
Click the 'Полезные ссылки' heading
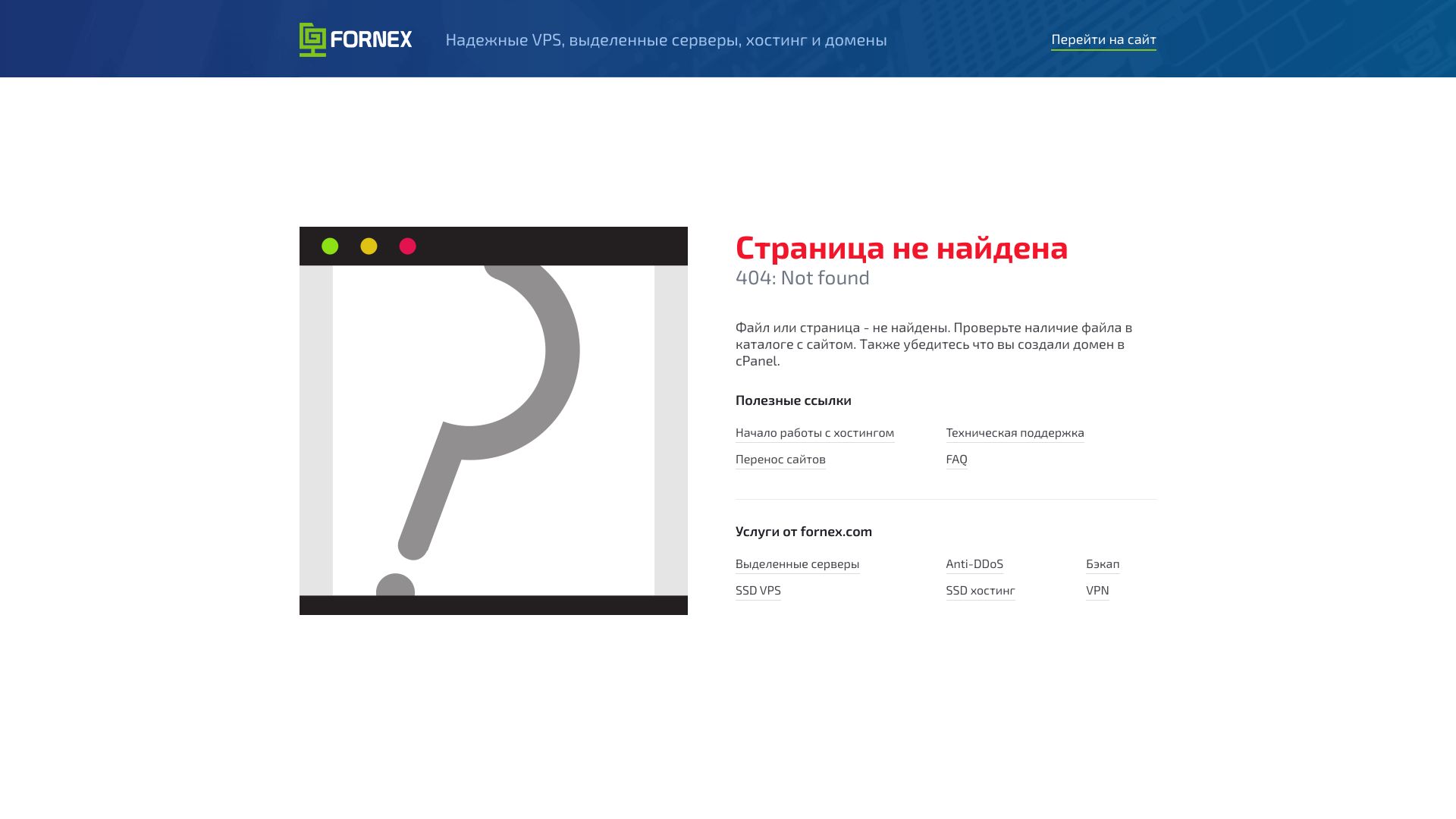tap(793, 400)
